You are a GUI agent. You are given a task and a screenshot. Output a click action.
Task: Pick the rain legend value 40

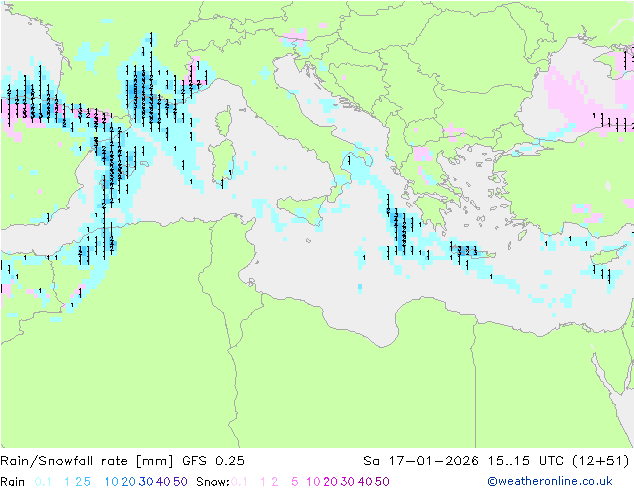tap(163, 482)
